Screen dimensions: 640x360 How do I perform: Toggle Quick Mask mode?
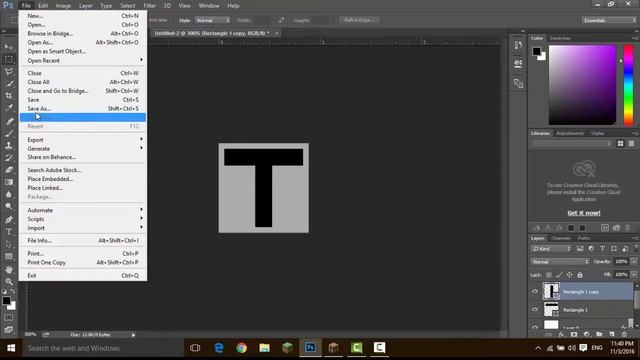pyautogui.click(x=9, y=317)
